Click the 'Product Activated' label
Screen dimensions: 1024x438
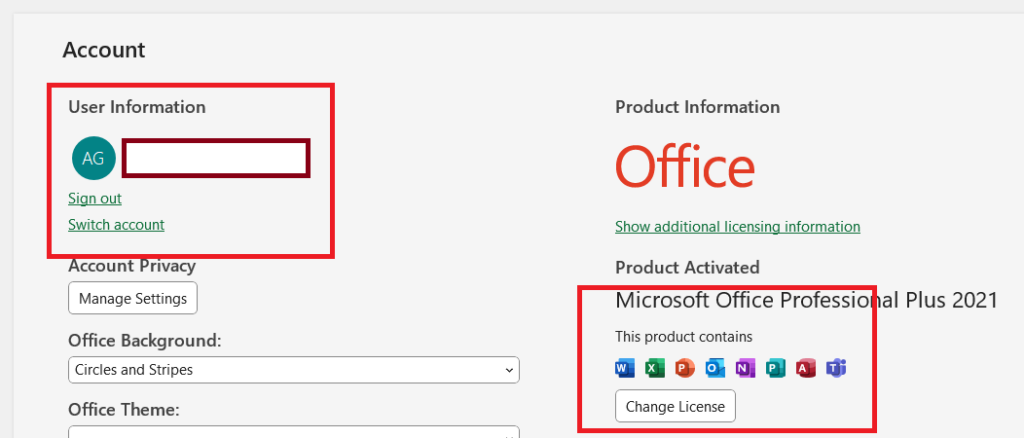(687, 267)
